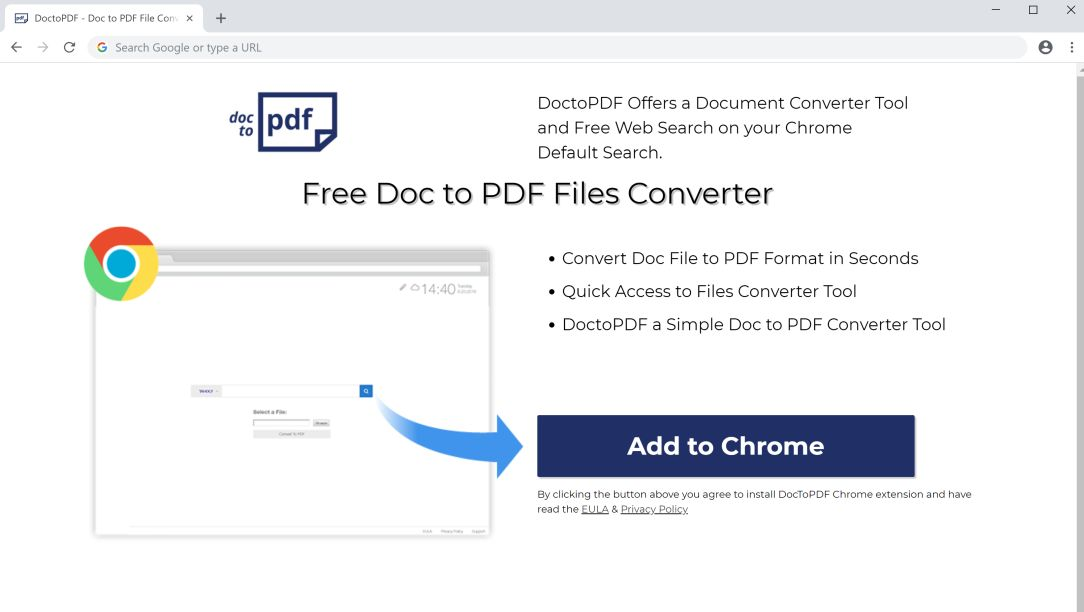Click the doc to pdf logo
The height and width of the screenshot is (612, 1084).
[x=283, y=122]
